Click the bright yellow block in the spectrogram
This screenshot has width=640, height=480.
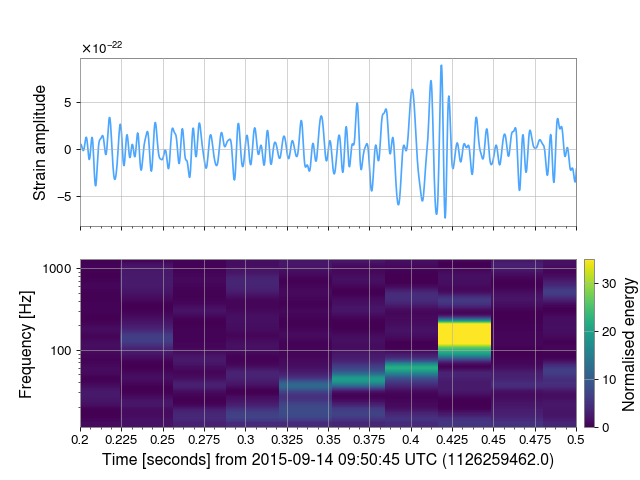pyautogui.click(x=464, y=334)
